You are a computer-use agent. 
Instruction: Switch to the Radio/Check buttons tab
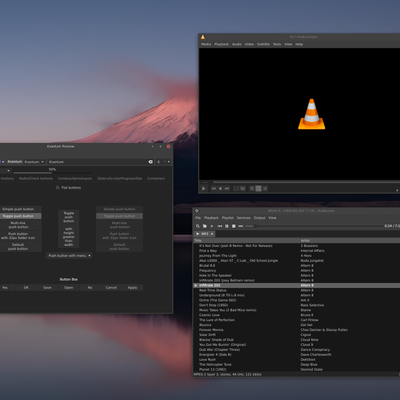36,178
